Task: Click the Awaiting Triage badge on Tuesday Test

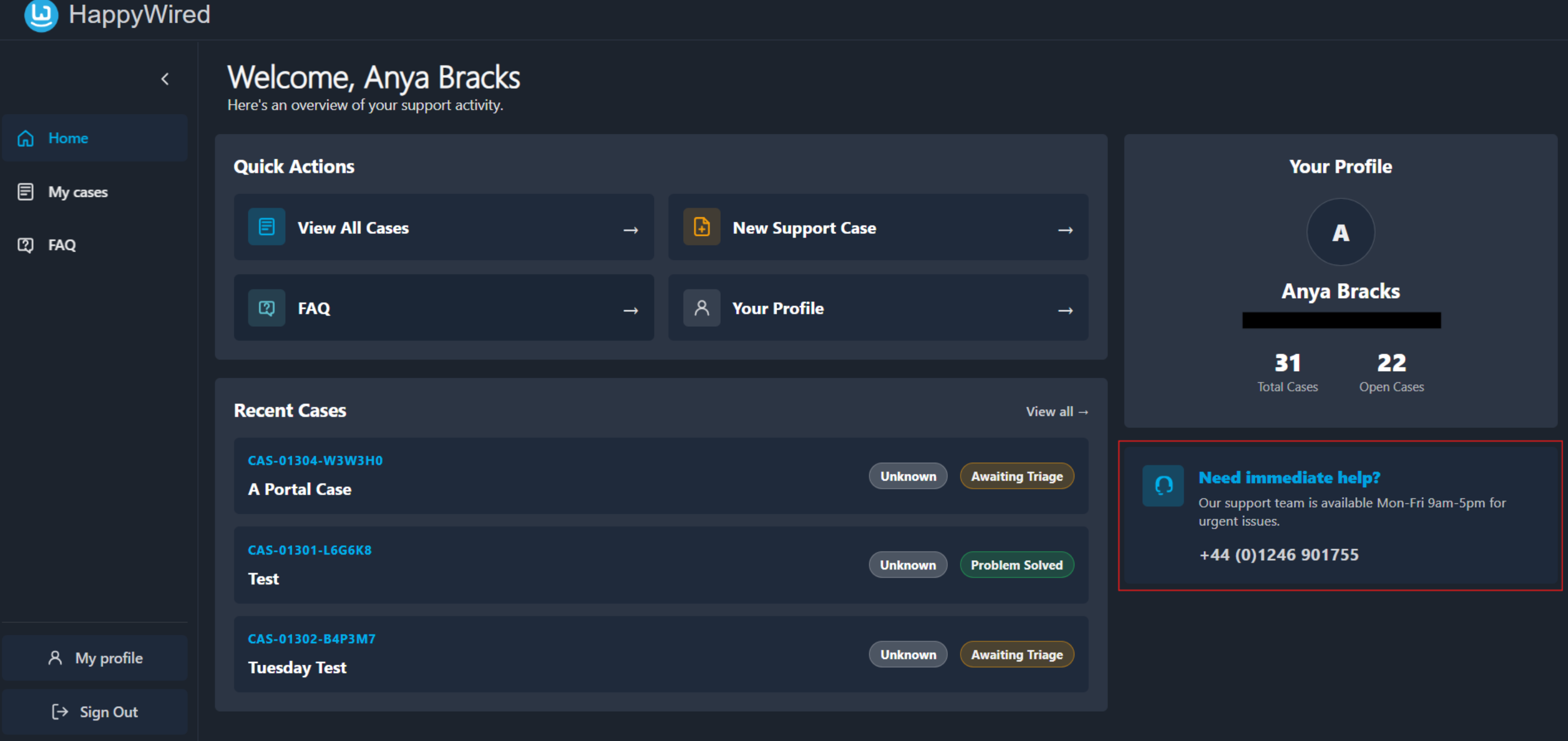Action: pos(1016,655)
